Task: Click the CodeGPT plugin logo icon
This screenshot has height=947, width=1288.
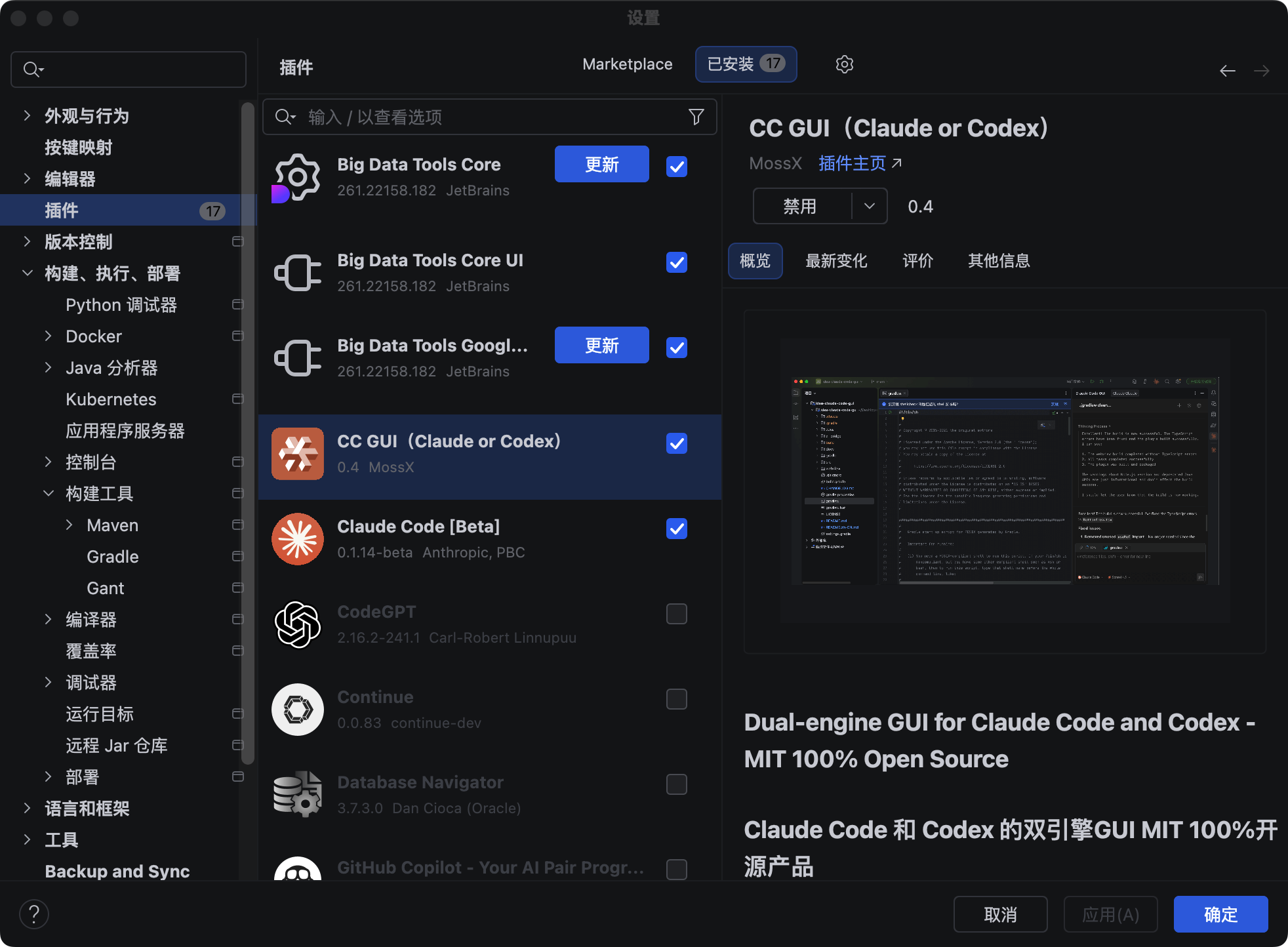Action: coord(298,624)
